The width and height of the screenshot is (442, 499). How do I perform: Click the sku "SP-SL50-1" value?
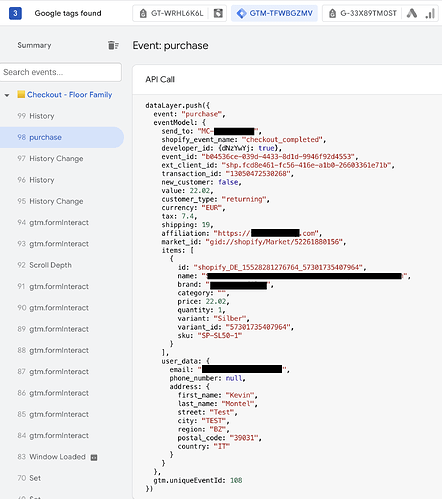coord(220,335)
